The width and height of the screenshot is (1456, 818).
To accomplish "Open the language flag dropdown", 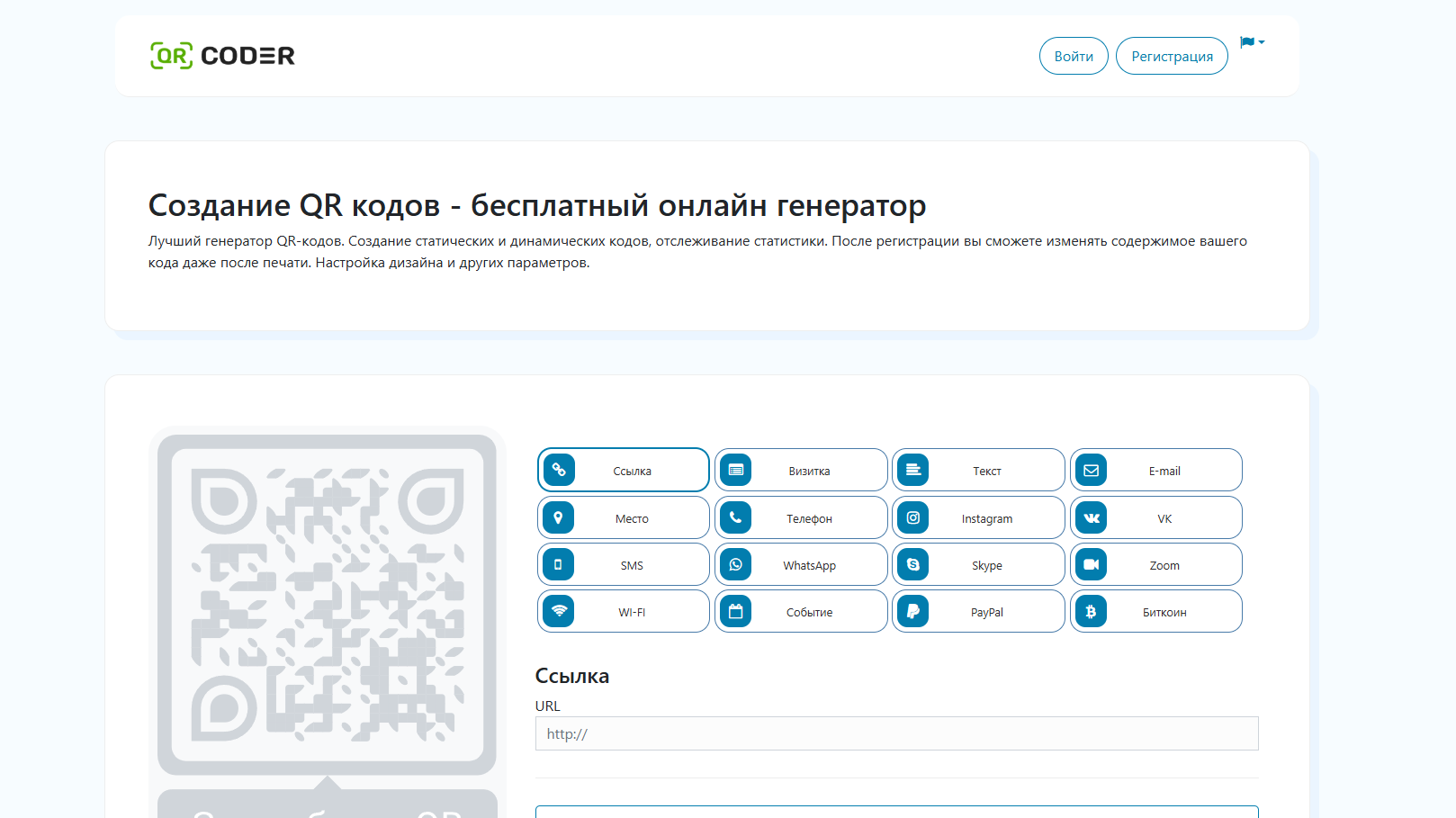I will 1252,42.
